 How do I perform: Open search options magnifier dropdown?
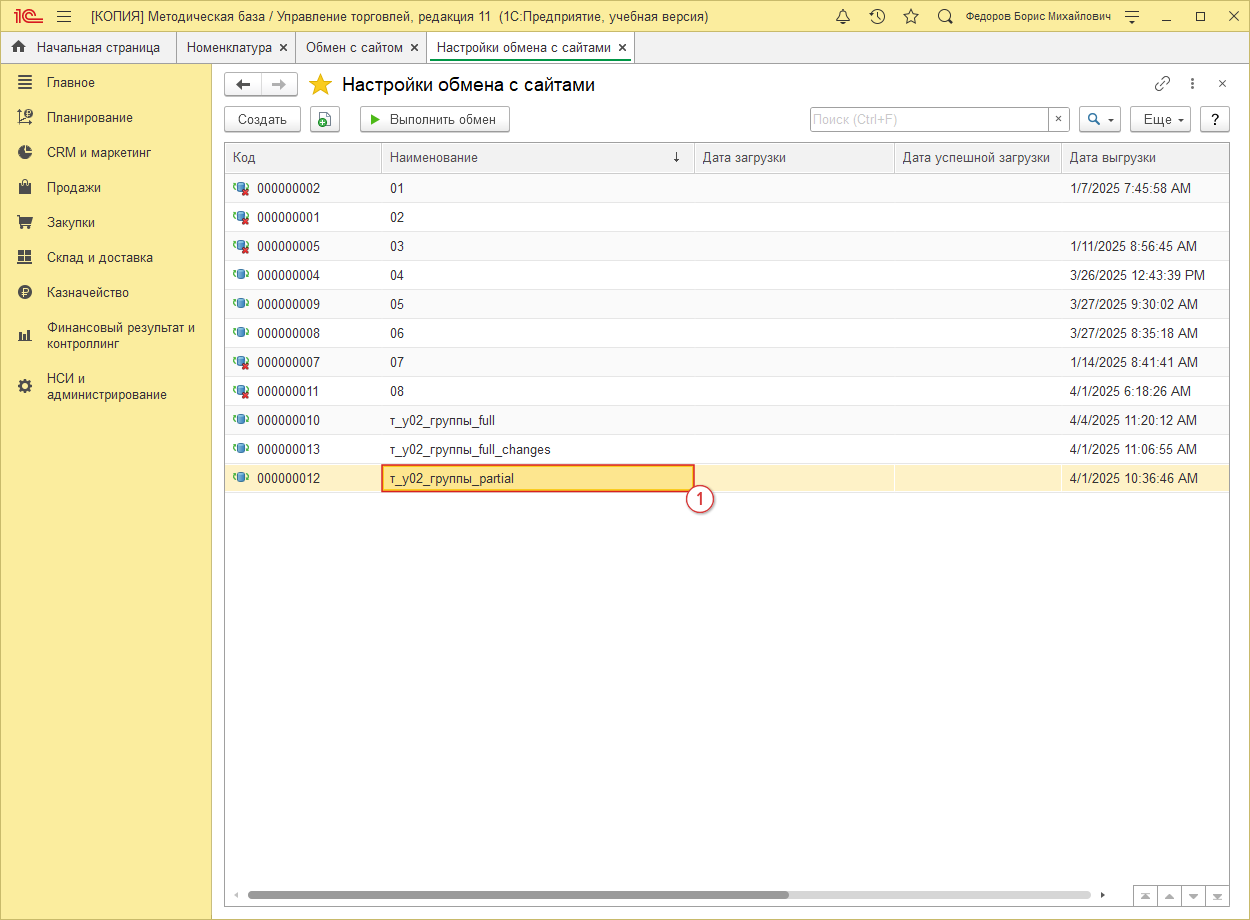(x=1099, y=120)
